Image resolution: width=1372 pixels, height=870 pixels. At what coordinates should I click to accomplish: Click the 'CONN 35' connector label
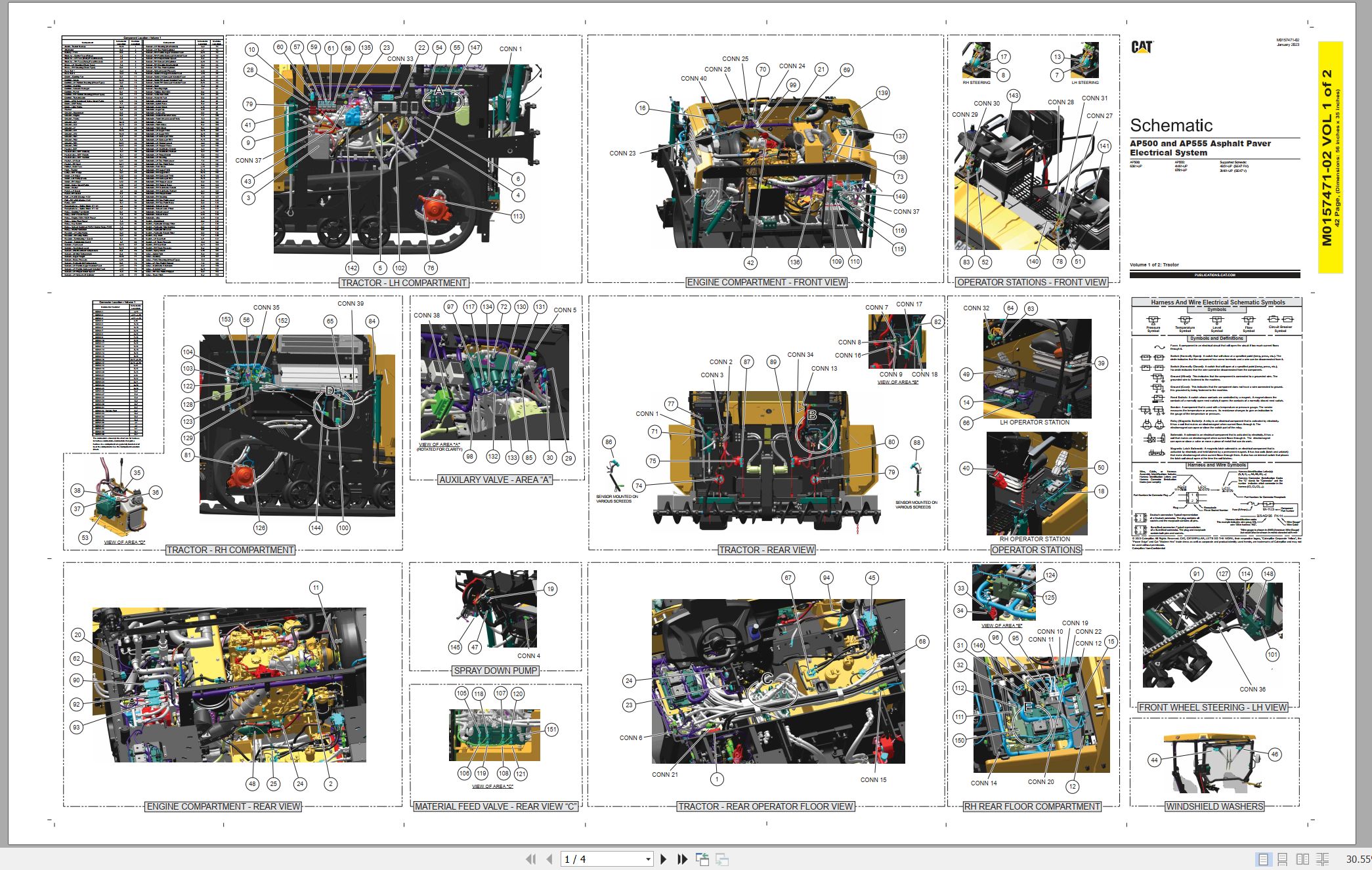coord(267,308)
